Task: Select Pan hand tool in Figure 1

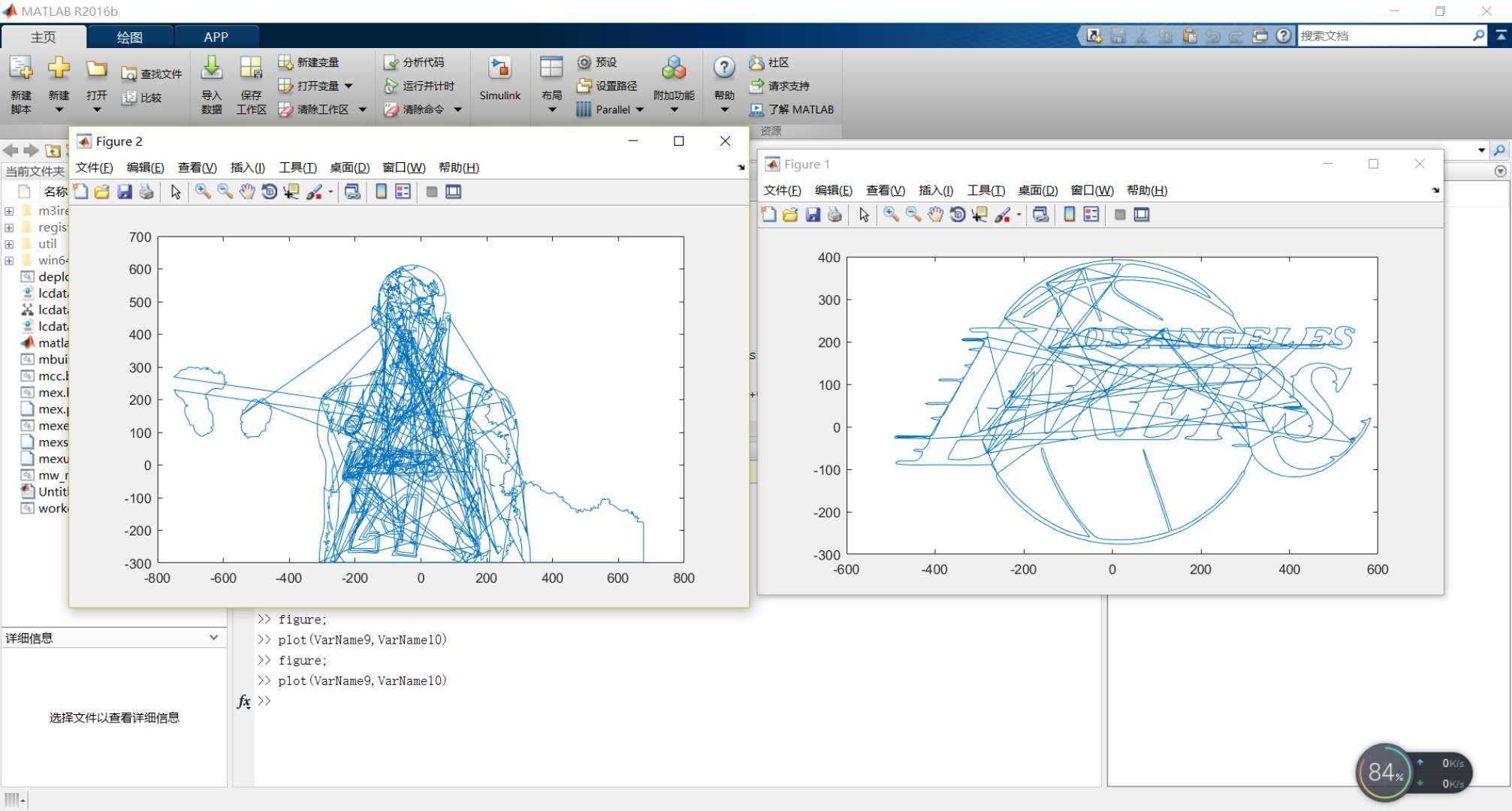Action: tap(935, 215)
